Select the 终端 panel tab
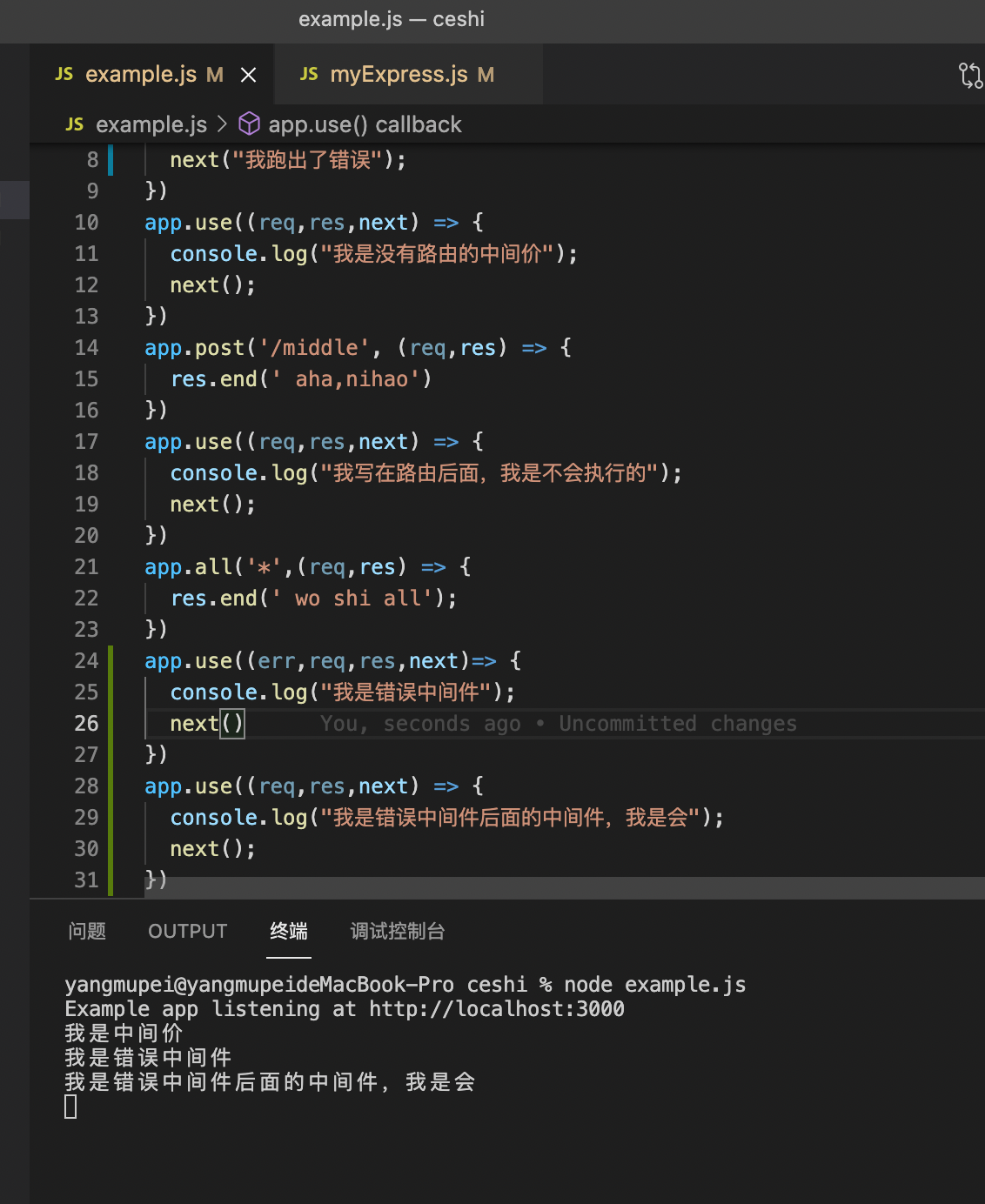Screen dimensions: 985x1204 pos(289,931)
